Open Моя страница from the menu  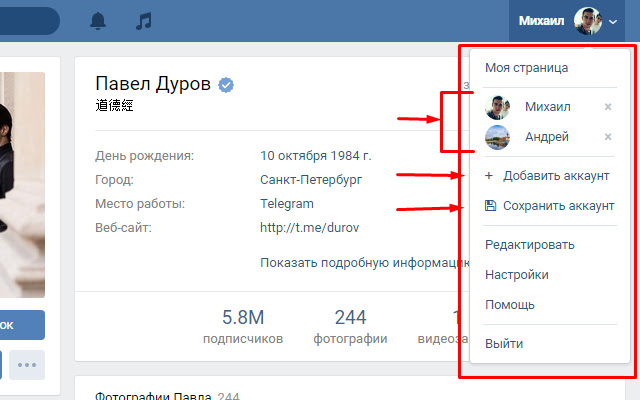click(x=526, y=68)
